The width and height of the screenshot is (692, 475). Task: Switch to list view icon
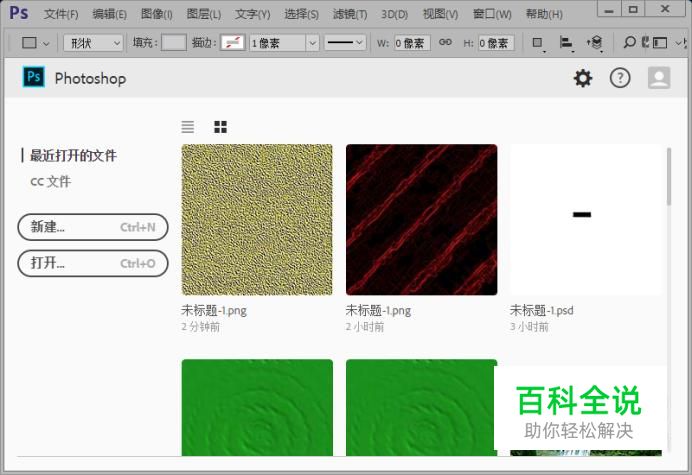click(x=188, y=127)
